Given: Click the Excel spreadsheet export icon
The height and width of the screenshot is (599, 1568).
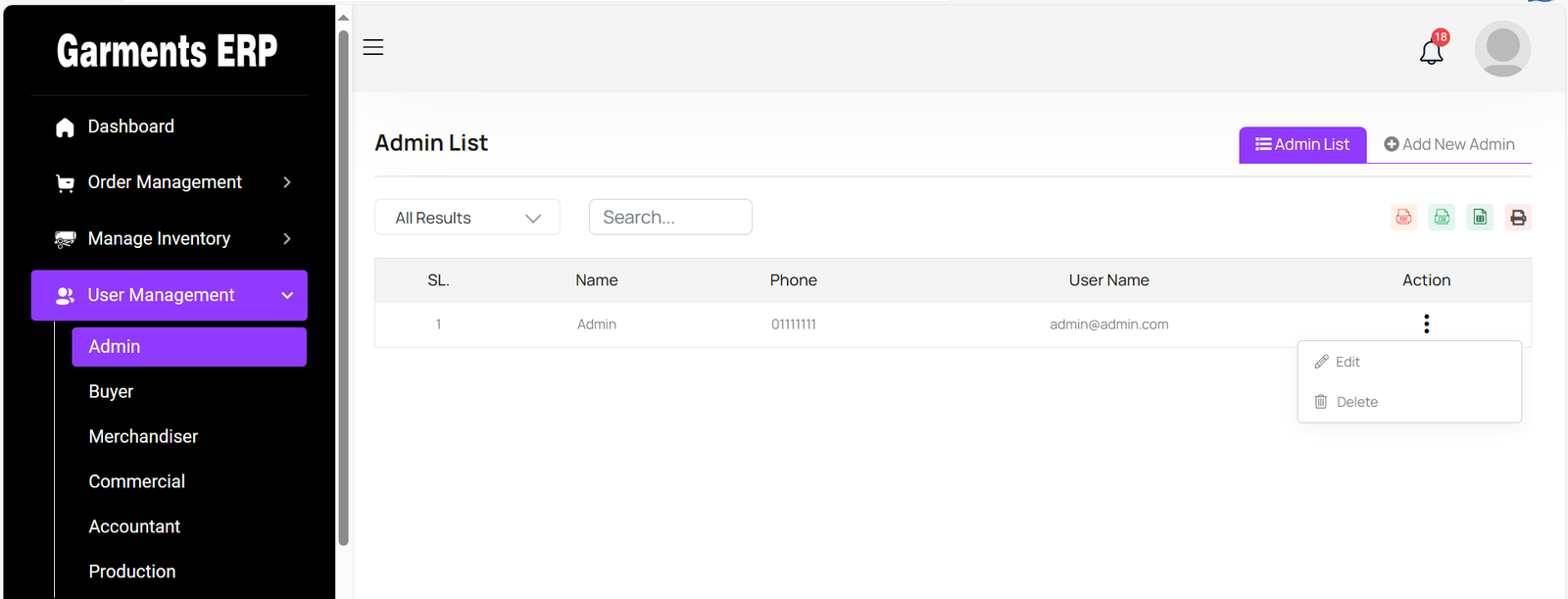Looking at the screenshot, I should [x=1480, y=218].
